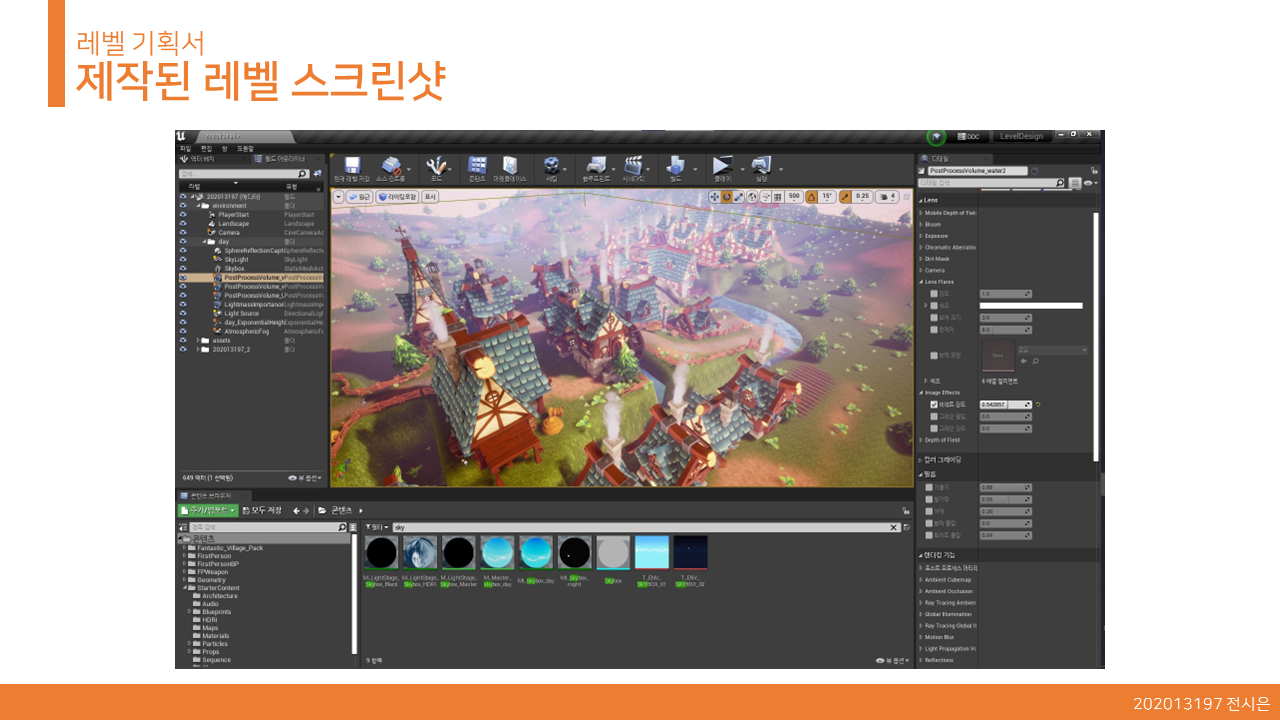Open Details property matrix grid icon

(1075, 183)
